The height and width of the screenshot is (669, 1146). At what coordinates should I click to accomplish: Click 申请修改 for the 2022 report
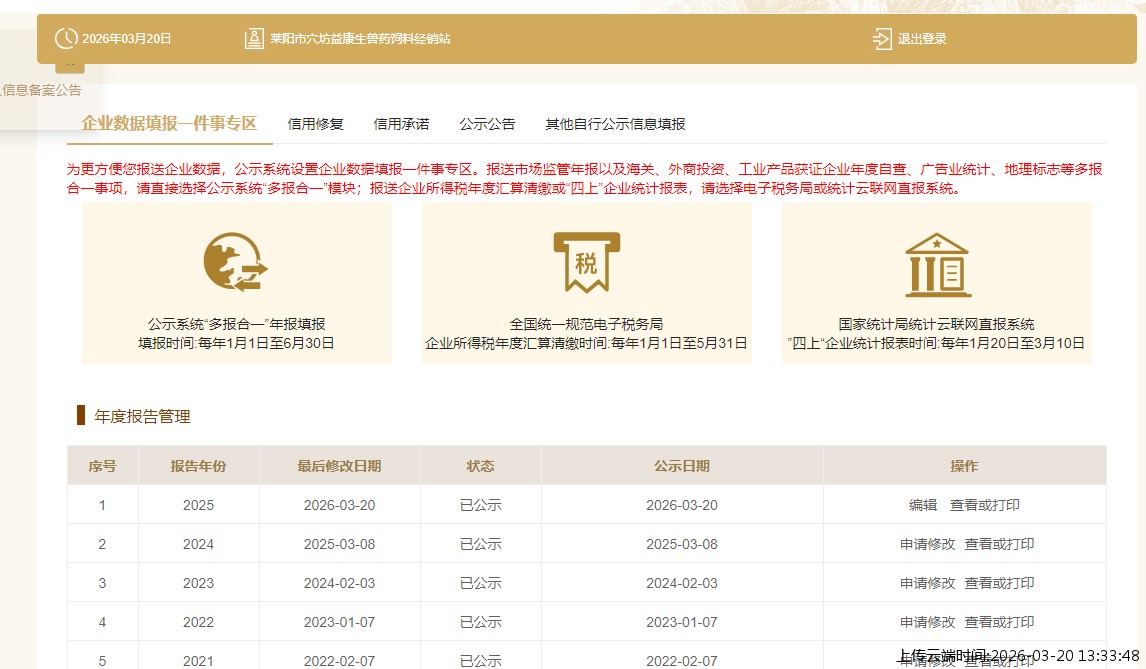point(927,622)
